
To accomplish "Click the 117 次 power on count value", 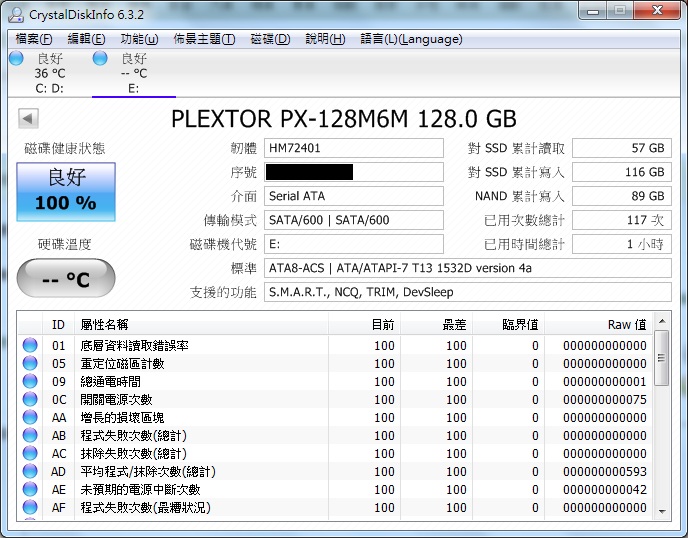I will click(622, 220).
